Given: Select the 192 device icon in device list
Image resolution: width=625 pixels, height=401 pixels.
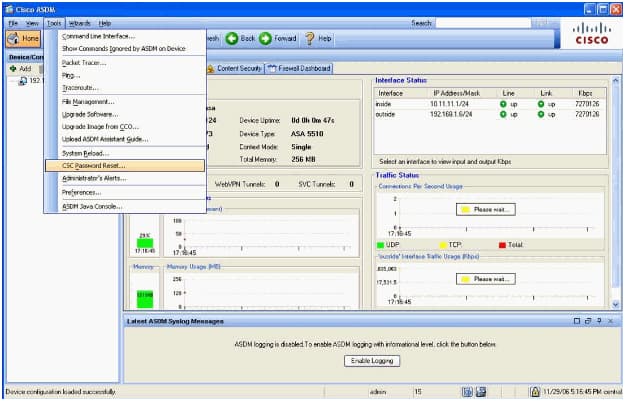Looking at the screenshot, I should tap(23, 81).
